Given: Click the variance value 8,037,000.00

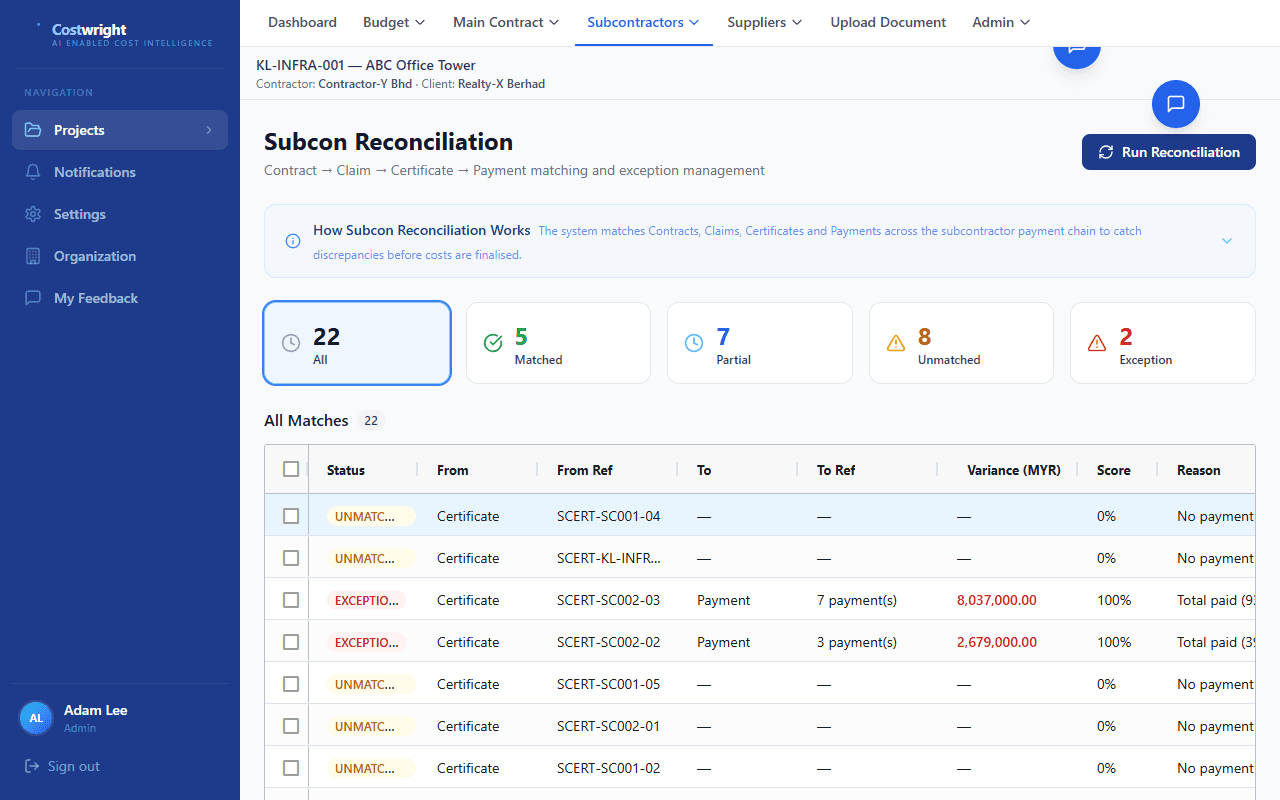Looking at the screenshot, I should [997, 600].
